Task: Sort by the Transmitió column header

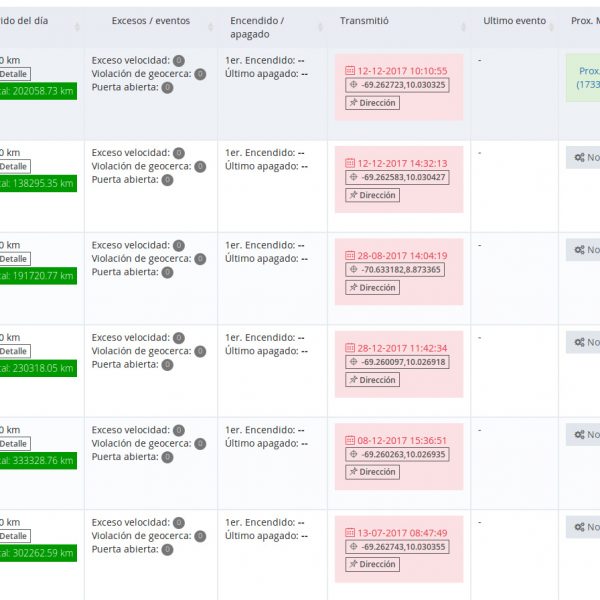Action: 365,21
